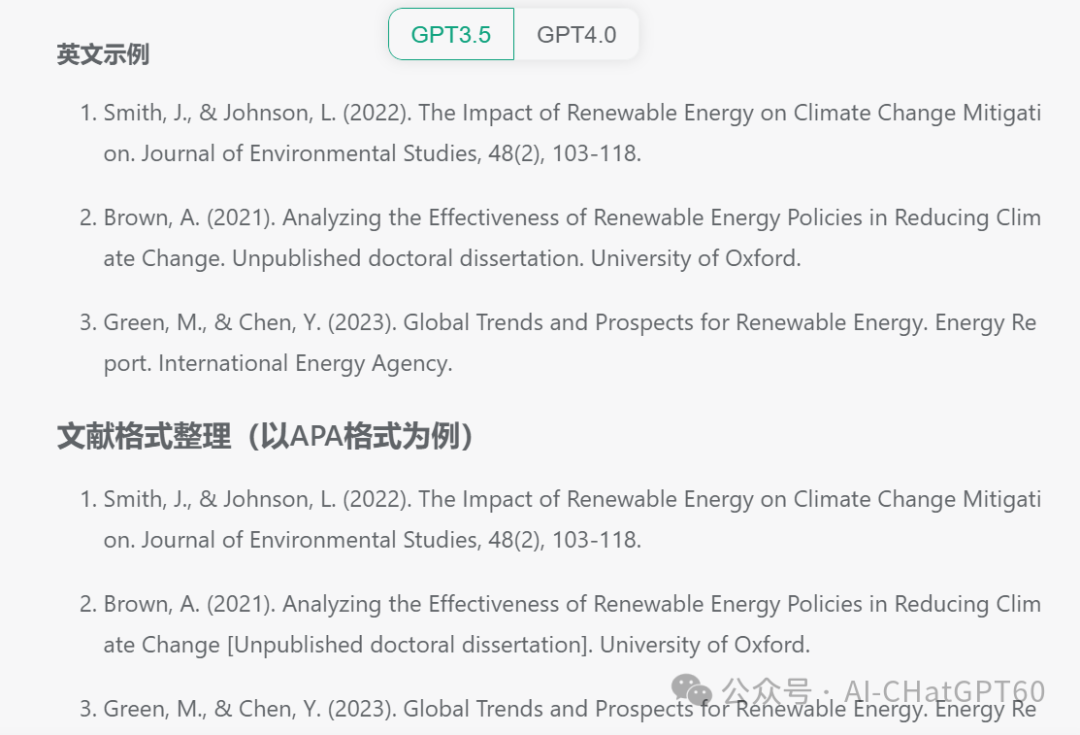Click the WeChat logo icon in watermark

pos(692,691)
